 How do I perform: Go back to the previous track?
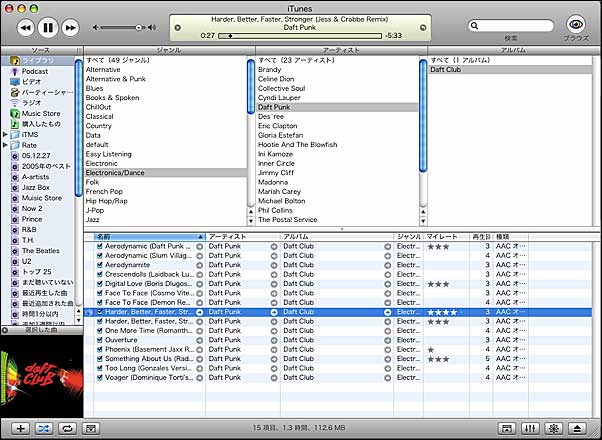tap(27, 28)
